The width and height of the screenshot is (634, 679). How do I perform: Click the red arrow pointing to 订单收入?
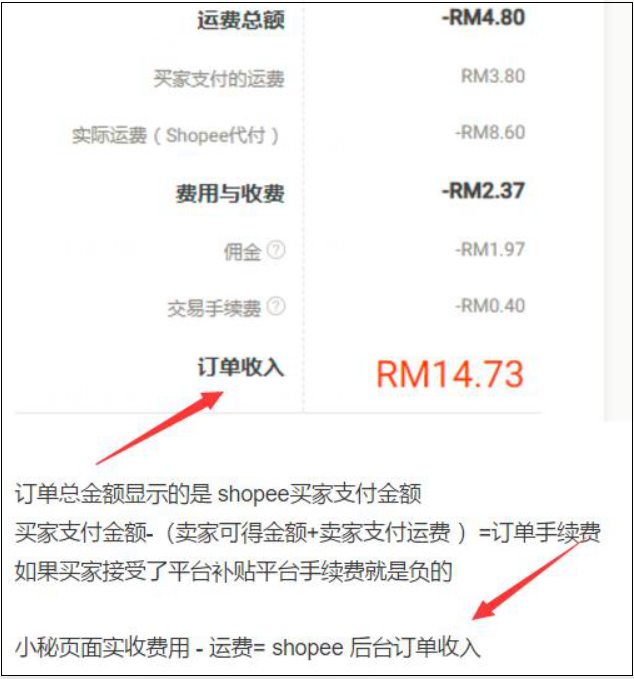pyautogui.click(x=159, y=428)
